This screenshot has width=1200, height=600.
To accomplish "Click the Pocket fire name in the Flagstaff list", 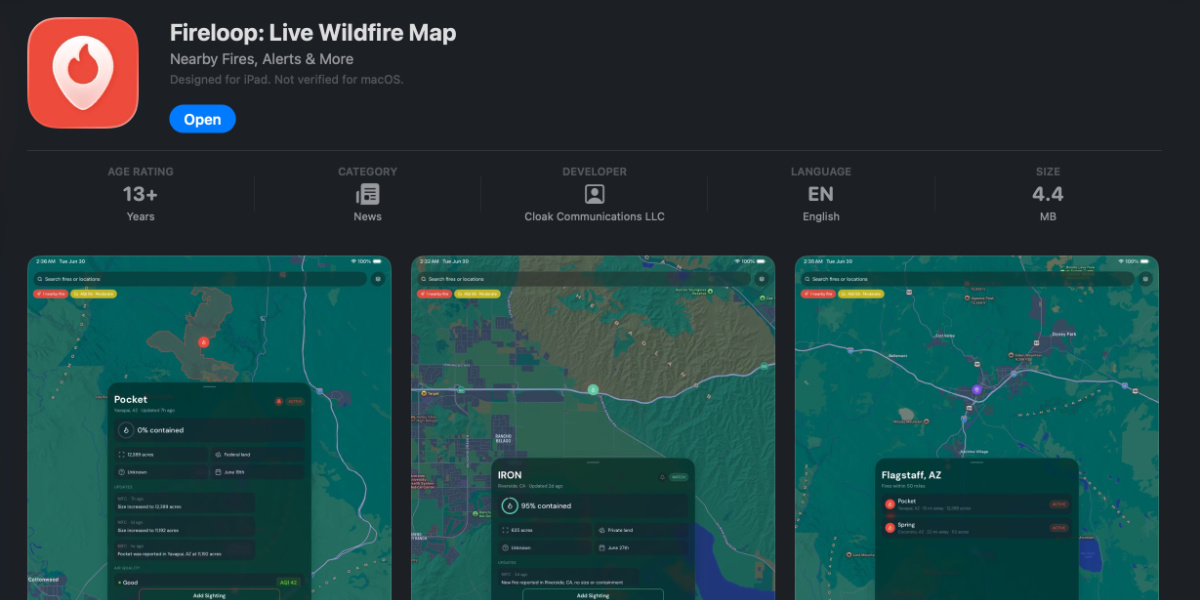I will [x=907, y=501].
